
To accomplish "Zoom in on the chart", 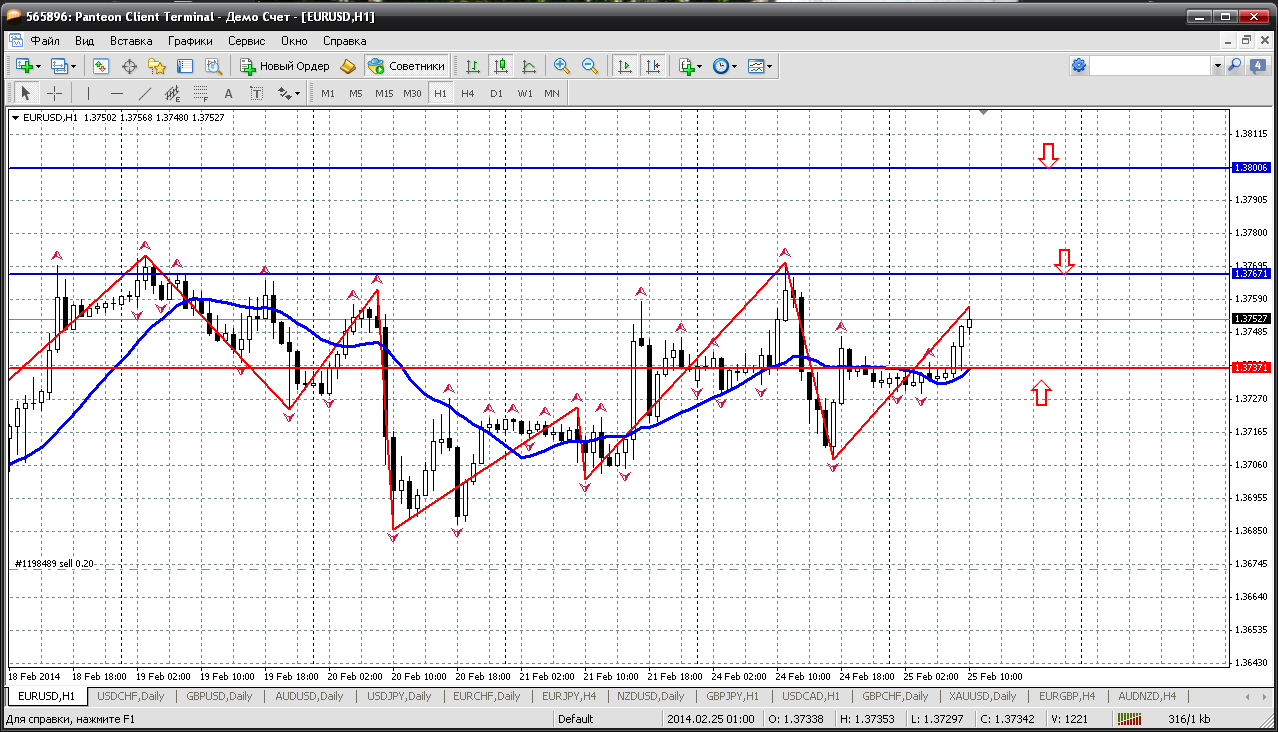I will tap(562, 66).
